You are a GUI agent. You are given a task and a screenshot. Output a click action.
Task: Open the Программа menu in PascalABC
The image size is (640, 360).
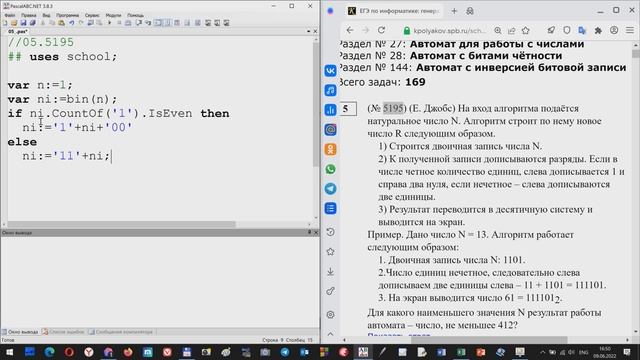(x=67, y=15)
